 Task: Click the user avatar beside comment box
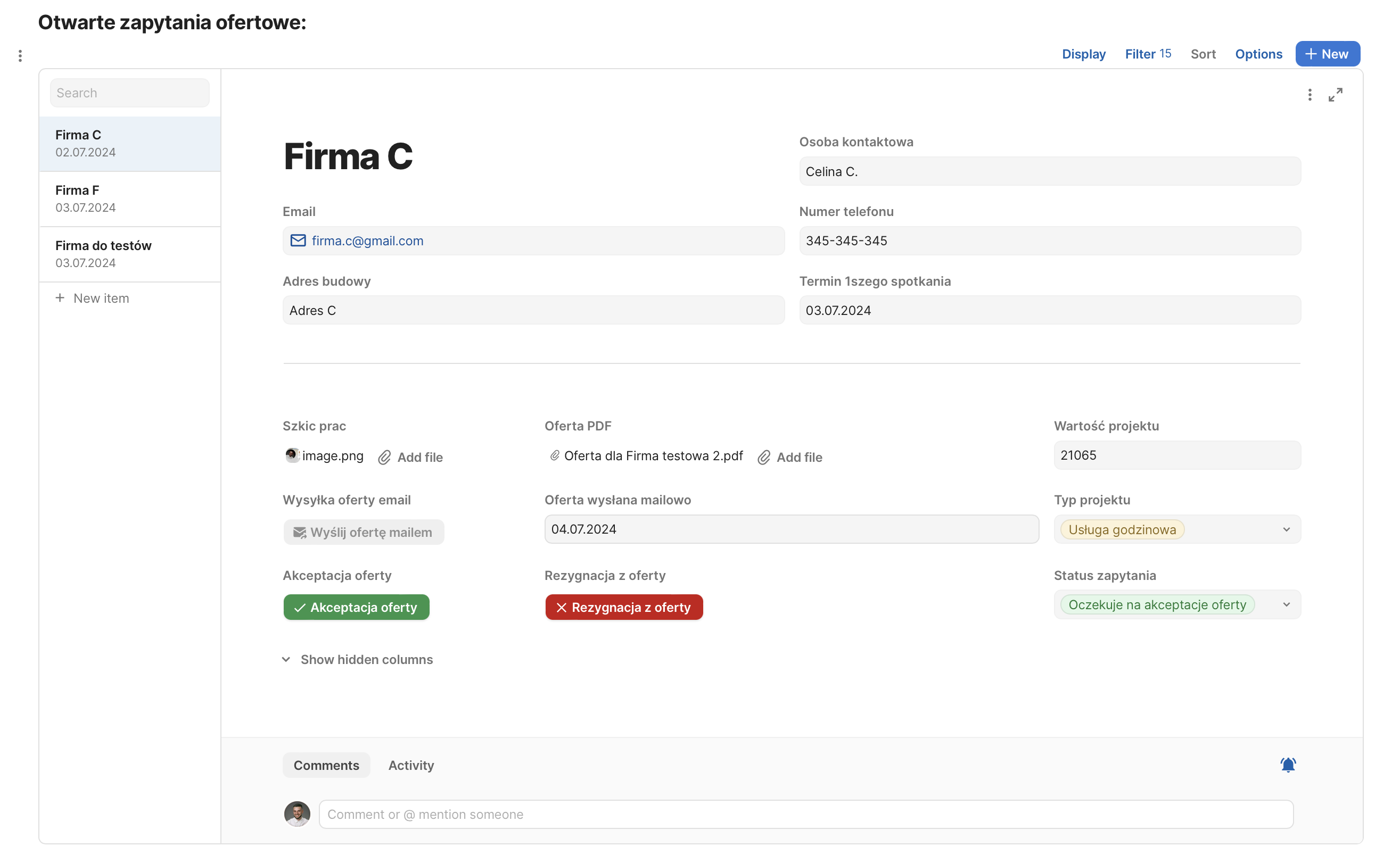297,814
